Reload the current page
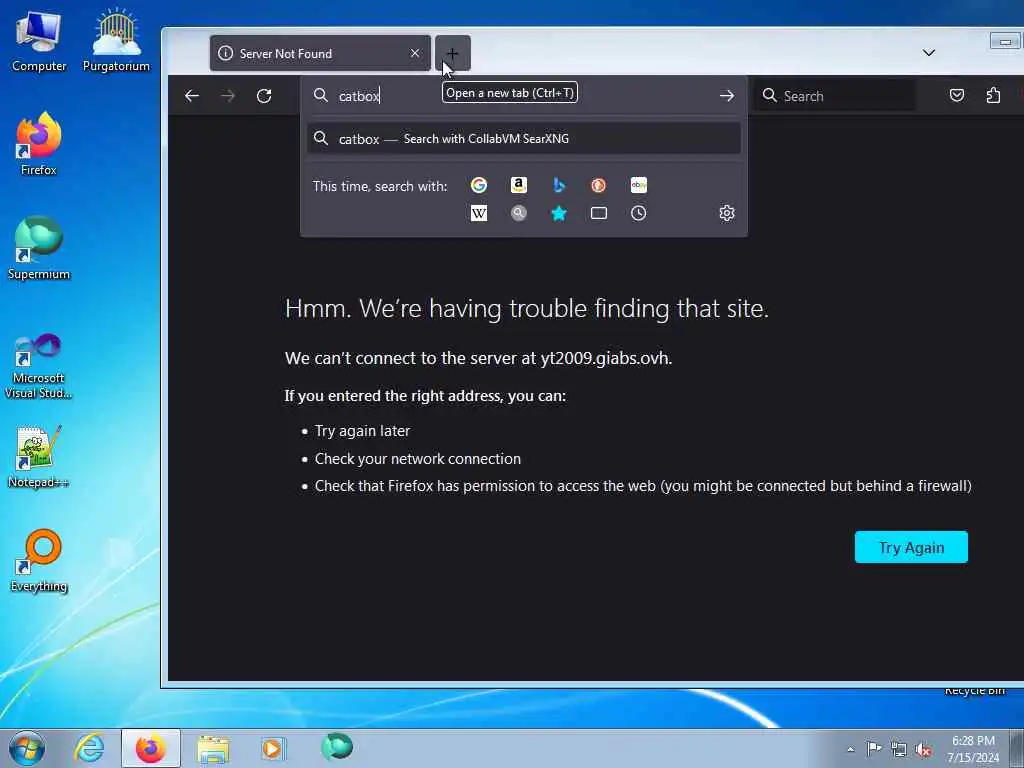Screen dimensions: 1024x768 (264, 96)
